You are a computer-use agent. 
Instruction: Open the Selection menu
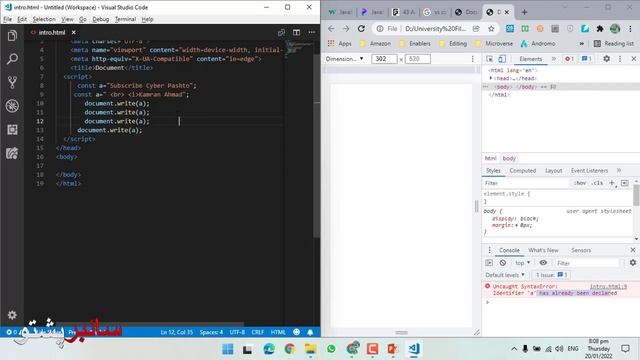[x=44, y=19]
